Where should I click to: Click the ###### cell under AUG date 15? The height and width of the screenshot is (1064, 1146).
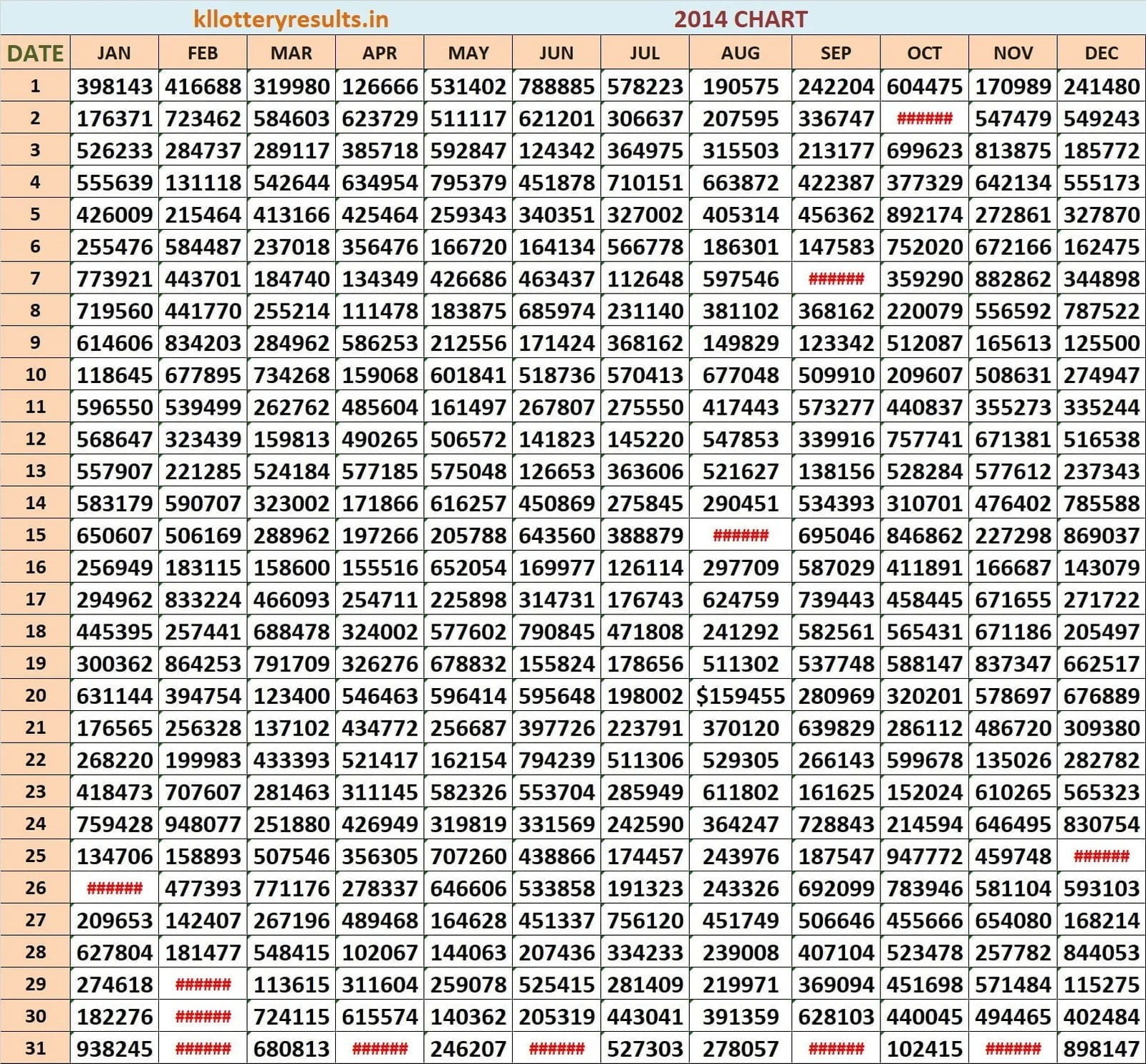pos(741,535)
